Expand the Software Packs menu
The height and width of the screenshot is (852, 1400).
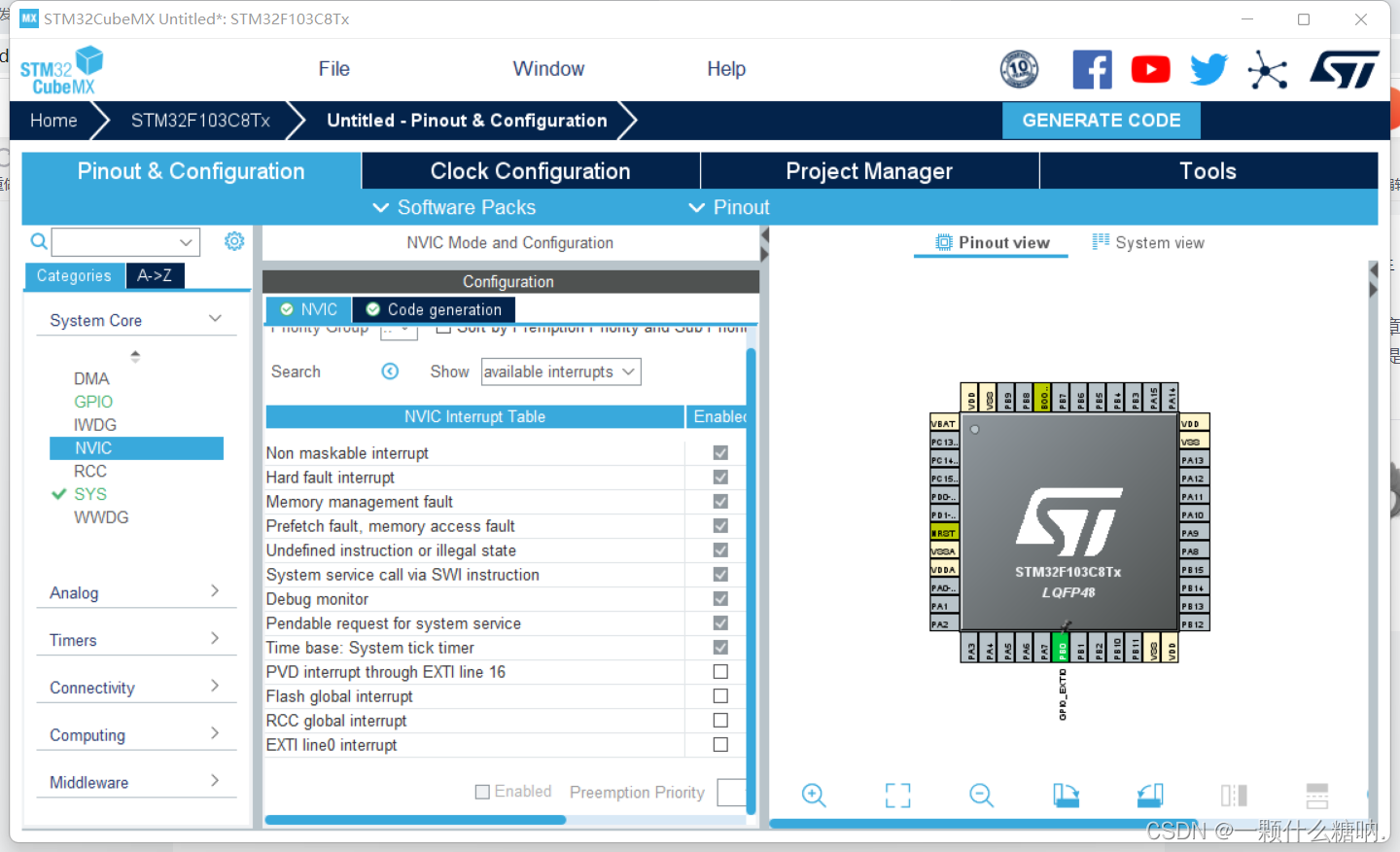(x=454, y=207)
